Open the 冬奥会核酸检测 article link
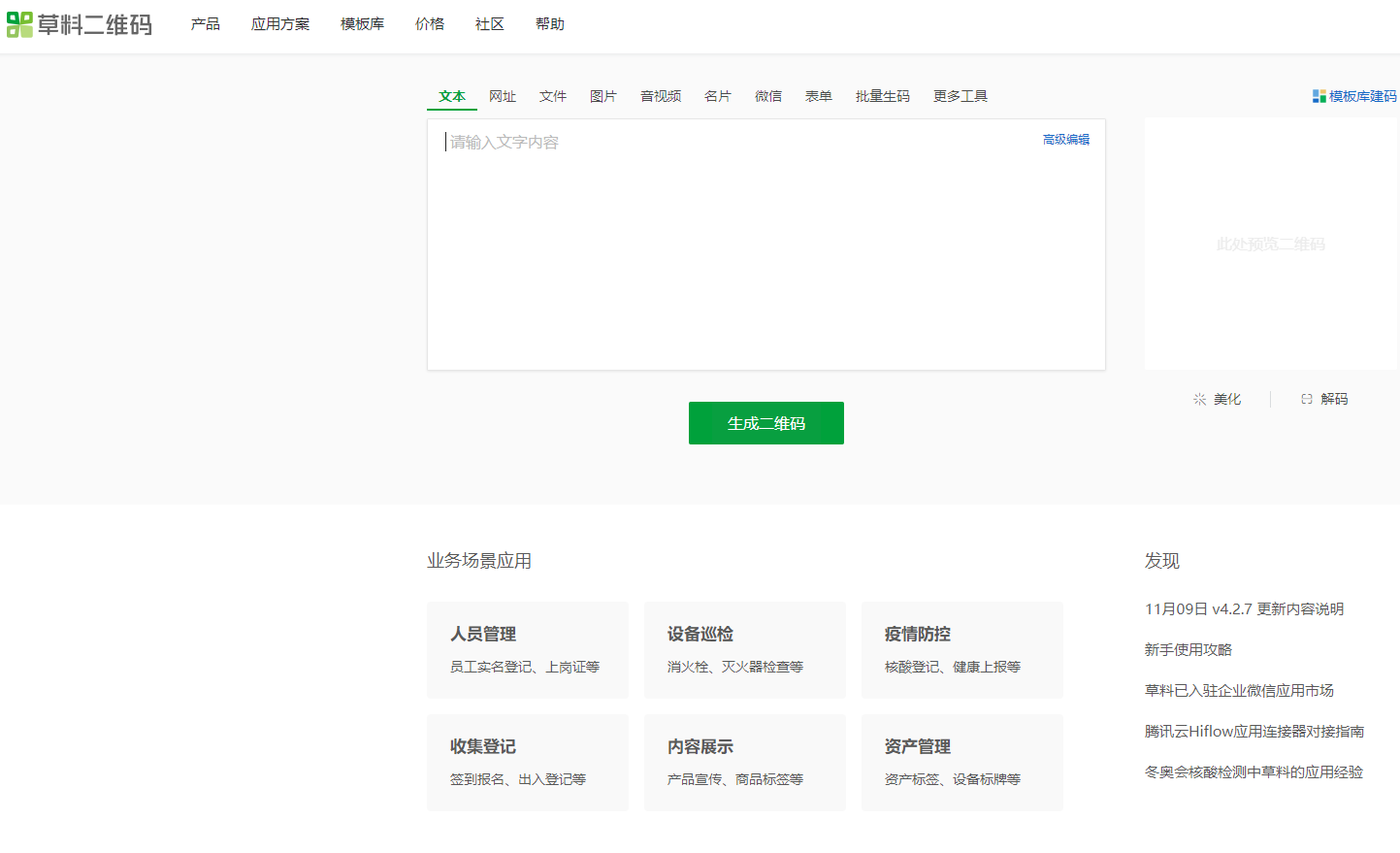The height and width of the screenshot is (853, 1400). (x=1254, y=771)
